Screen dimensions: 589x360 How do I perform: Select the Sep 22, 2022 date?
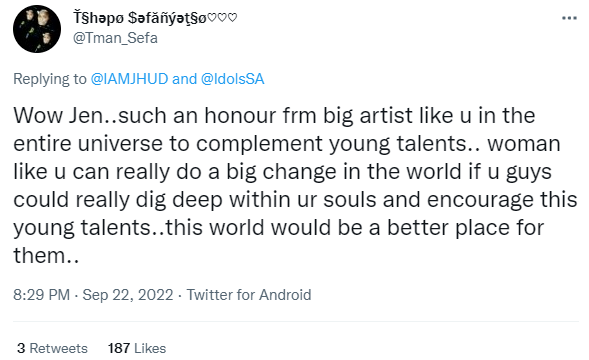128,295
